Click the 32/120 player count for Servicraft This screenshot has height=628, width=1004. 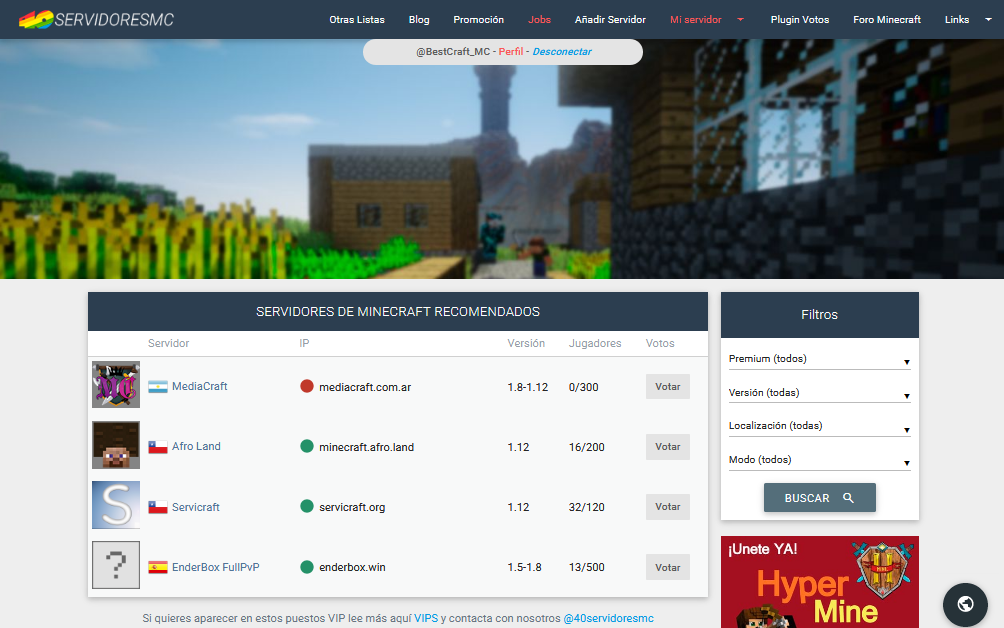pyautogui.click(x=587, y=508)
